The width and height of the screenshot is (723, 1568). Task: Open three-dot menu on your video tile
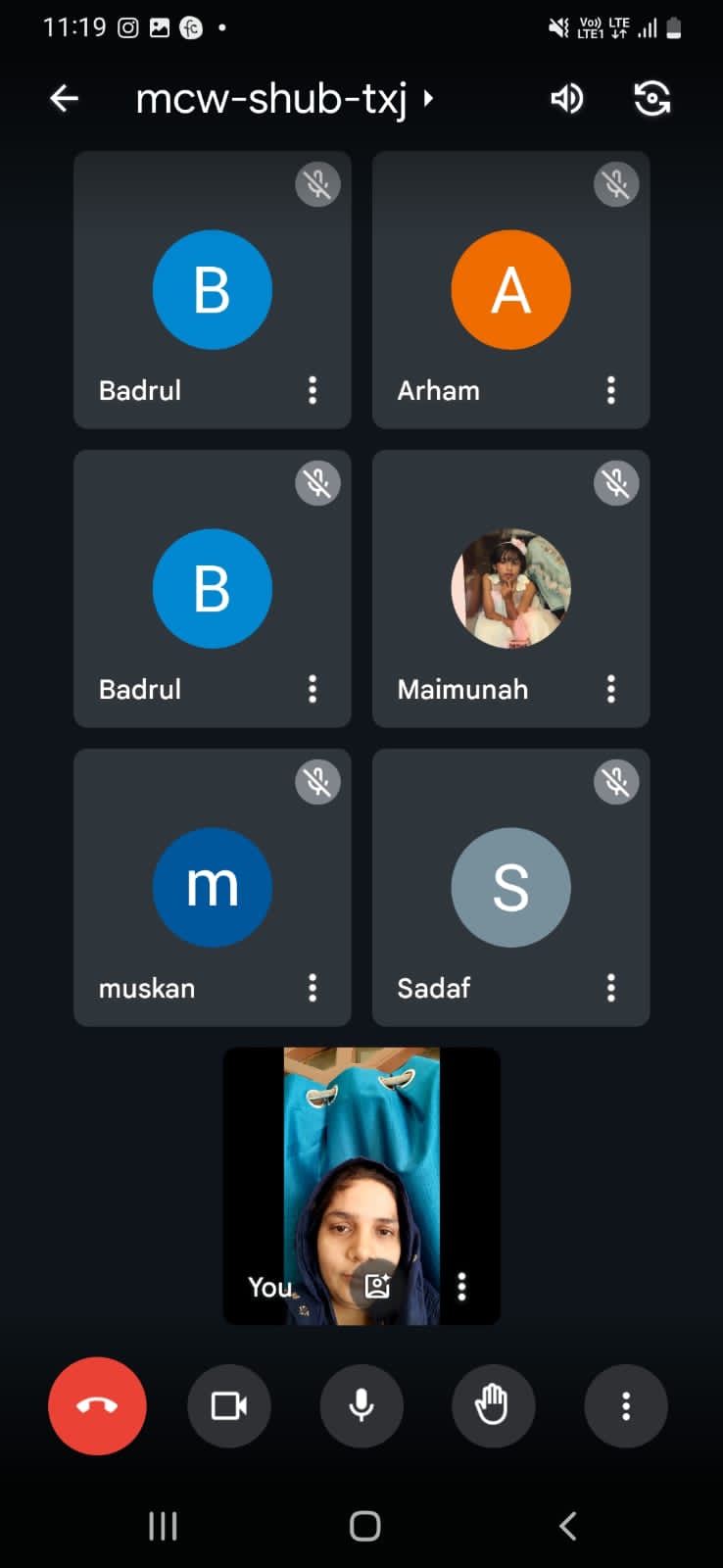pyautogui.click(x=461, y=1286)
